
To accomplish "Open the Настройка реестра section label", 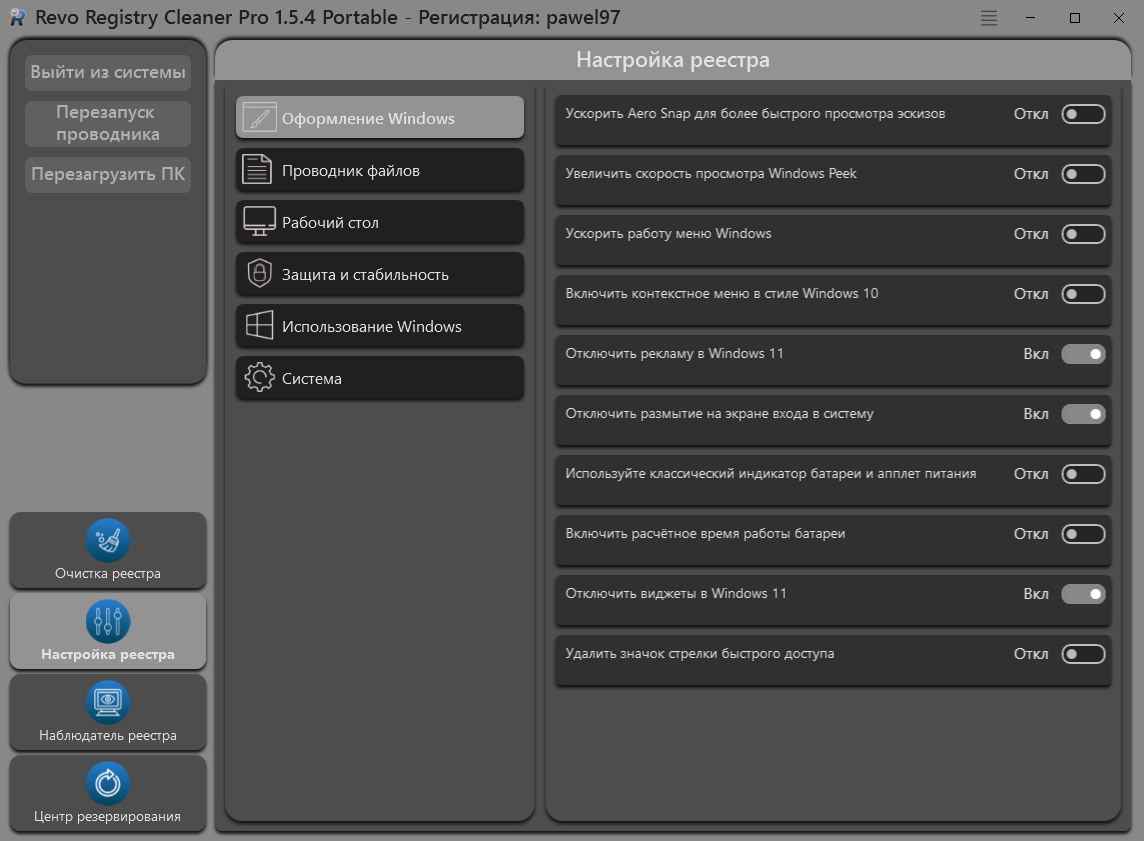I will click(108, 654).
